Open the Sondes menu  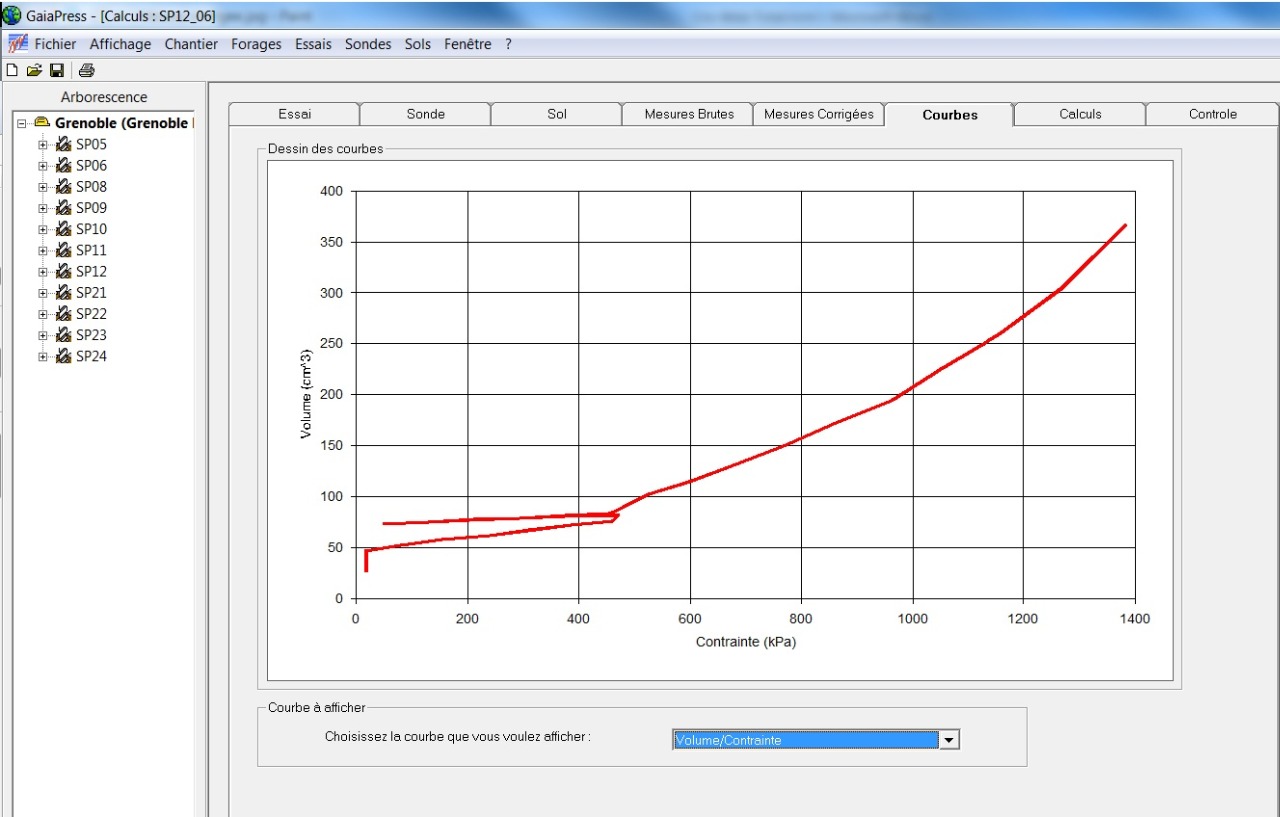click(x=368, y=44)
